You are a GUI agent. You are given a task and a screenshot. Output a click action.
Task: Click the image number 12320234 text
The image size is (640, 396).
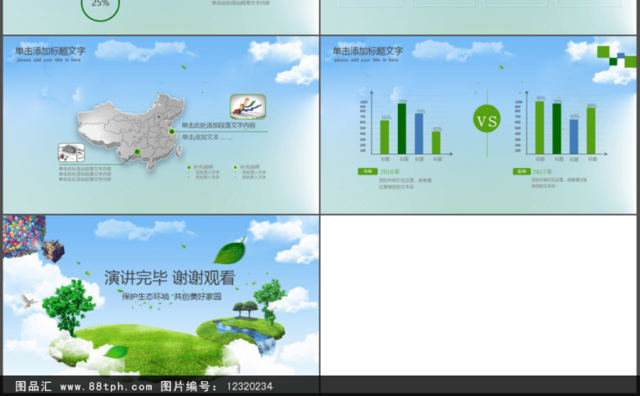point(250,387)
